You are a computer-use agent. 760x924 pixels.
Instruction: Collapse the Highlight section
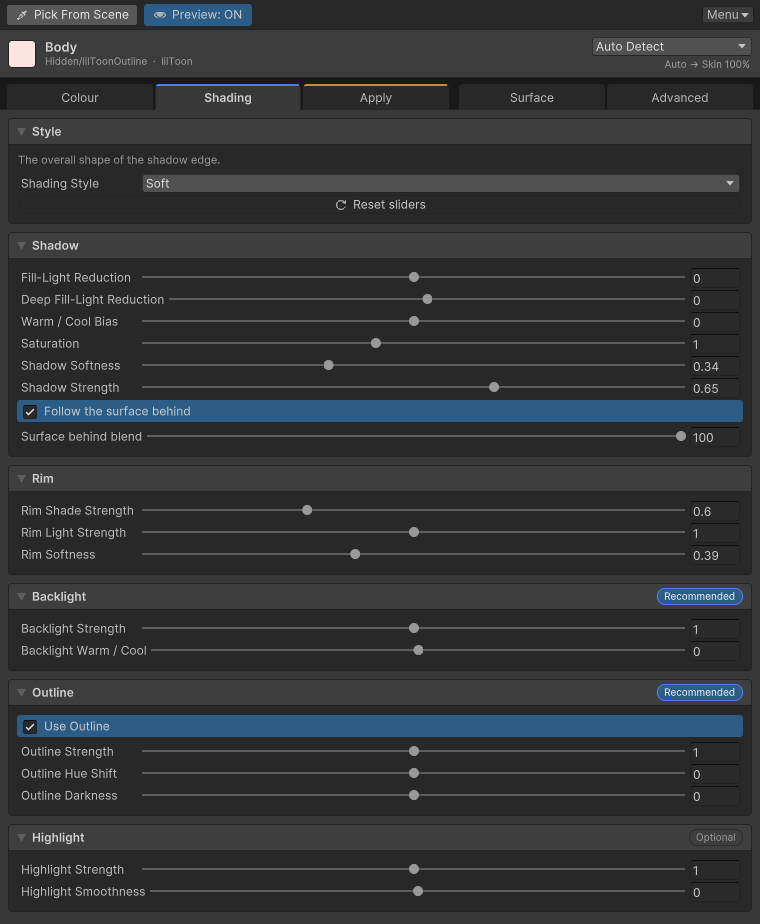[x=21, y=837]
